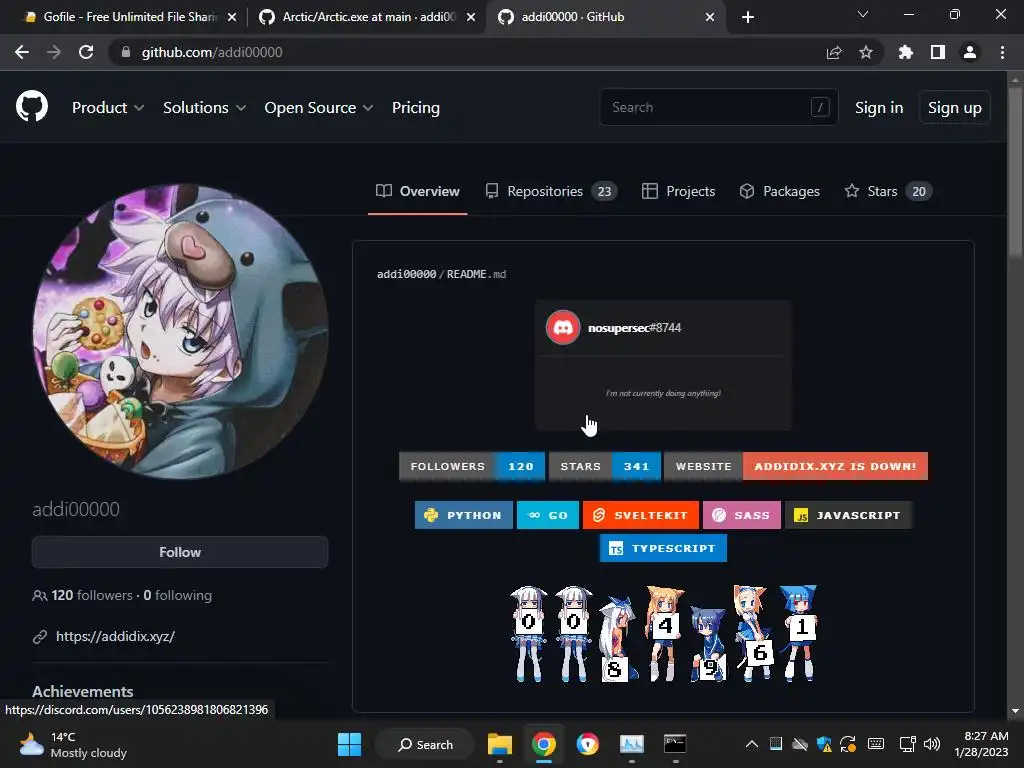1024x768 pixels.
Task: Click the TypeScript badge
Action: 663,549
